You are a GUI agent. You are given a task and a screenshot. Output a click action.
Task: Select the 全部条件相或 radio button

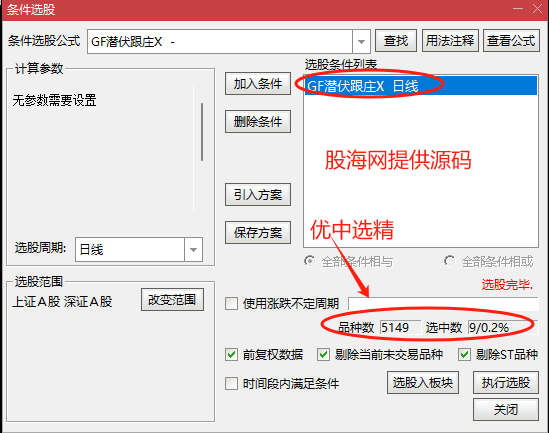point(450,261)
